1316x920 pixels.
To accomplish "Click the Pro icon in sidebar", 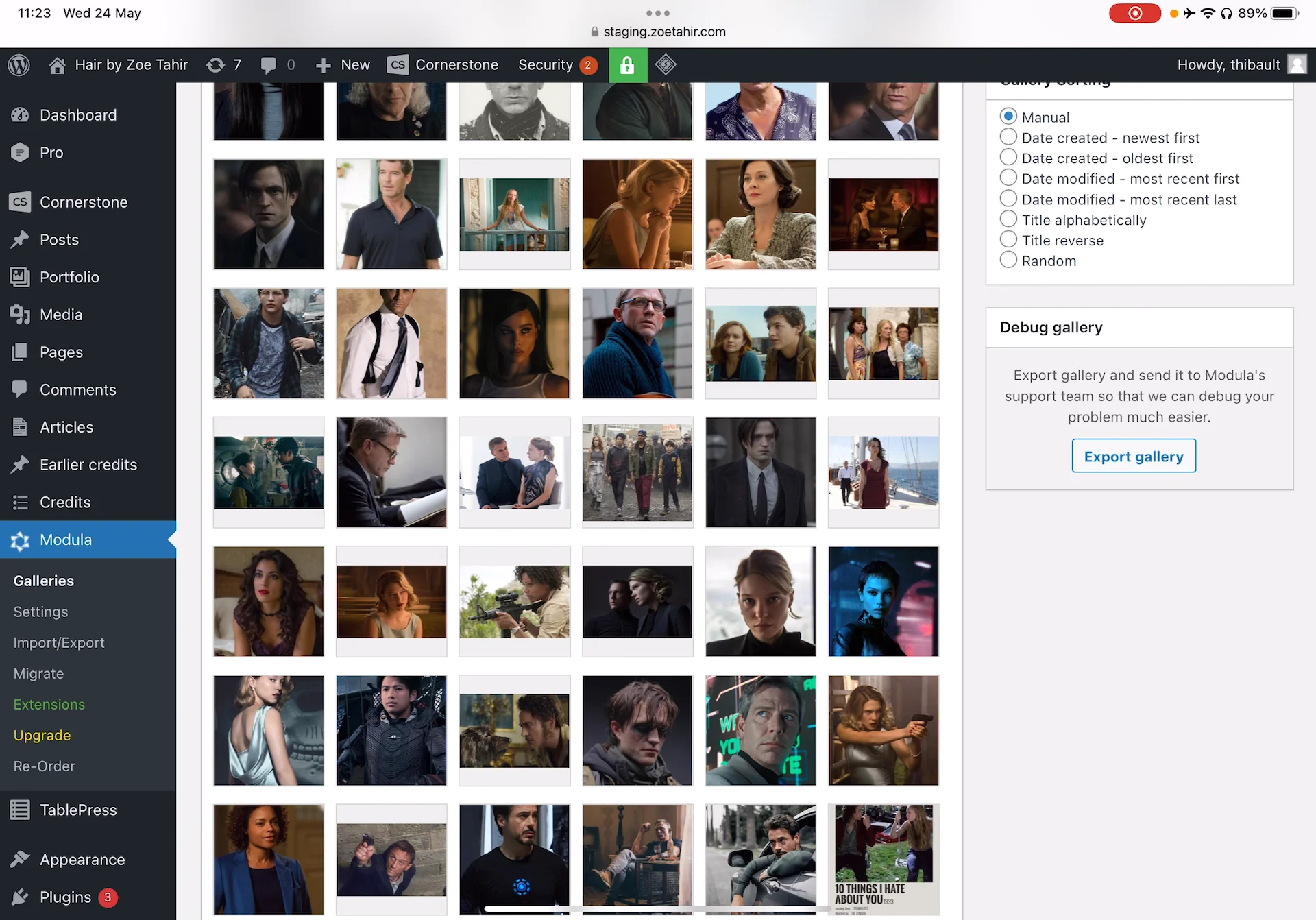I will 20,152.
